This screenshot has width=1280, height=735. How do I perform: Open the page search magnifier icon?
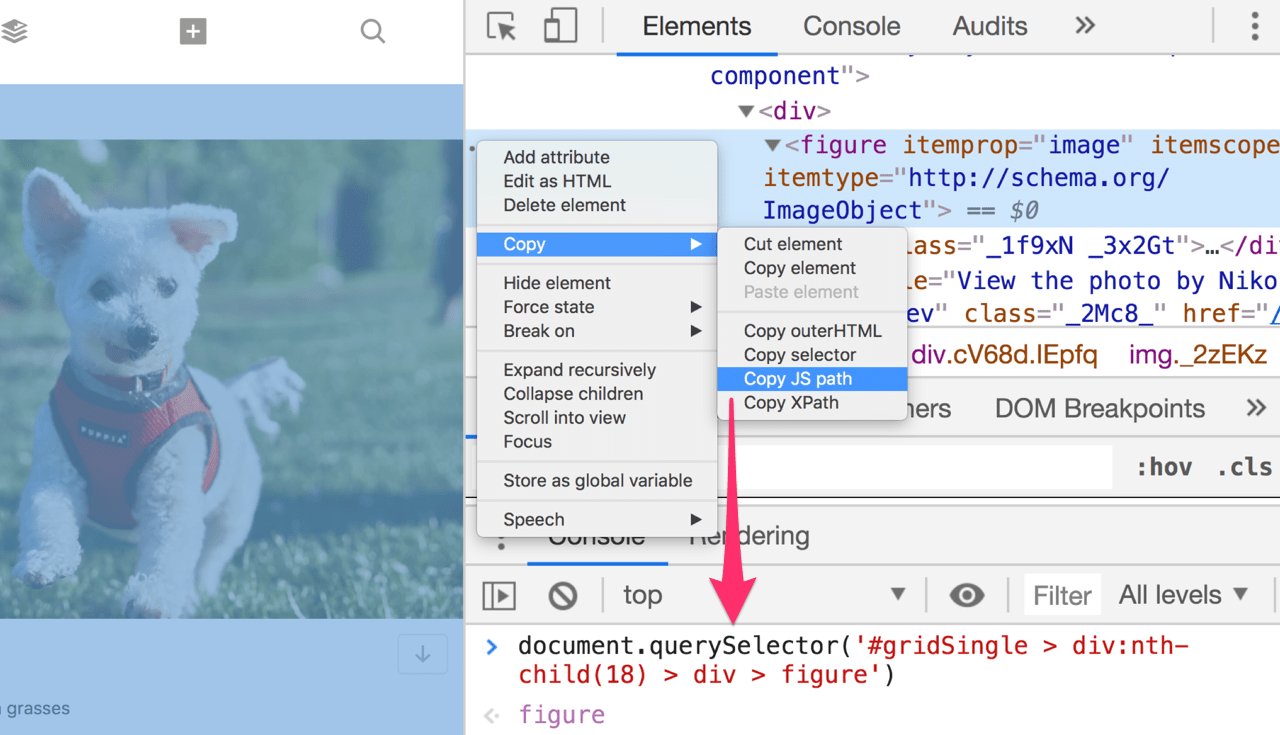coord(372,32)
